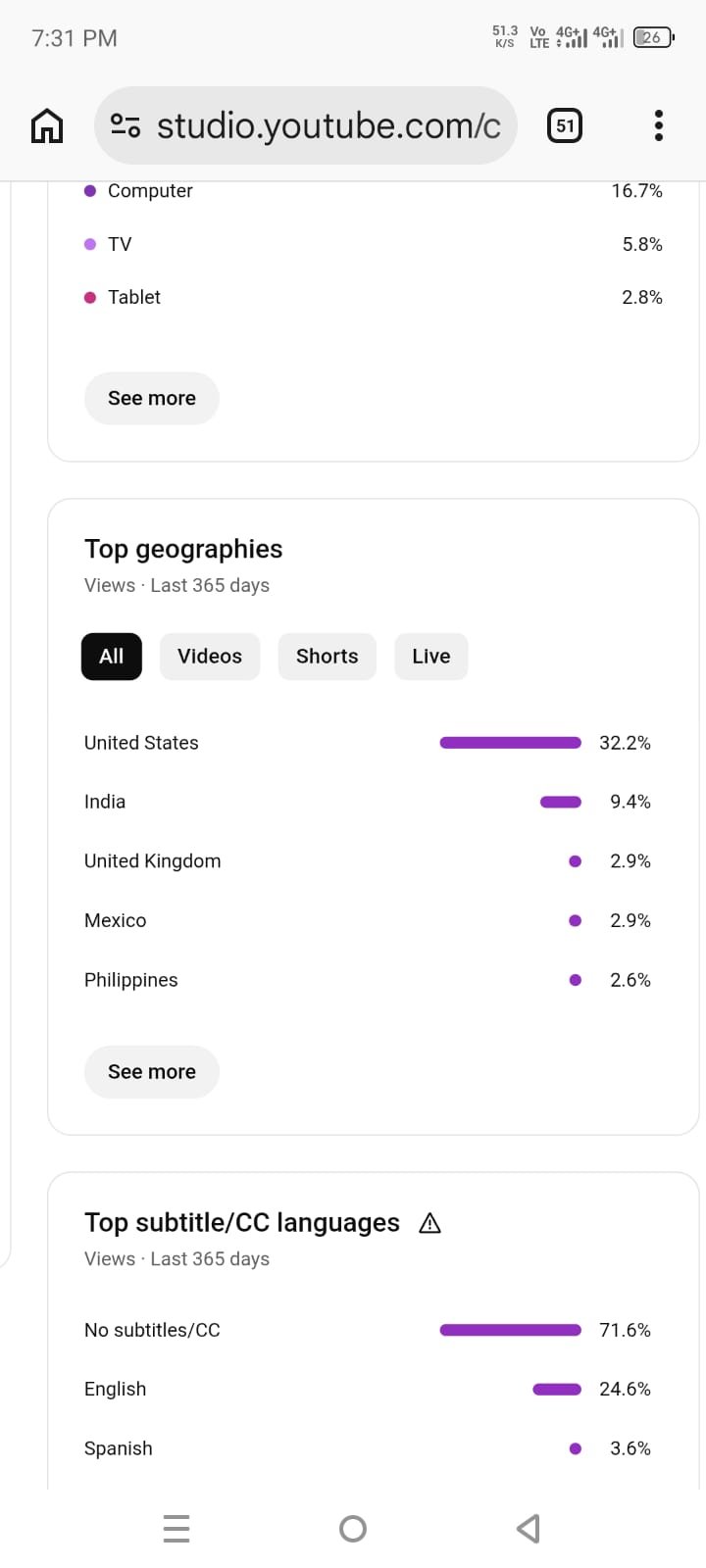The image size is (706, 1568).
Task: Tap the purple dot beside Computer
Action: [90, 191]
